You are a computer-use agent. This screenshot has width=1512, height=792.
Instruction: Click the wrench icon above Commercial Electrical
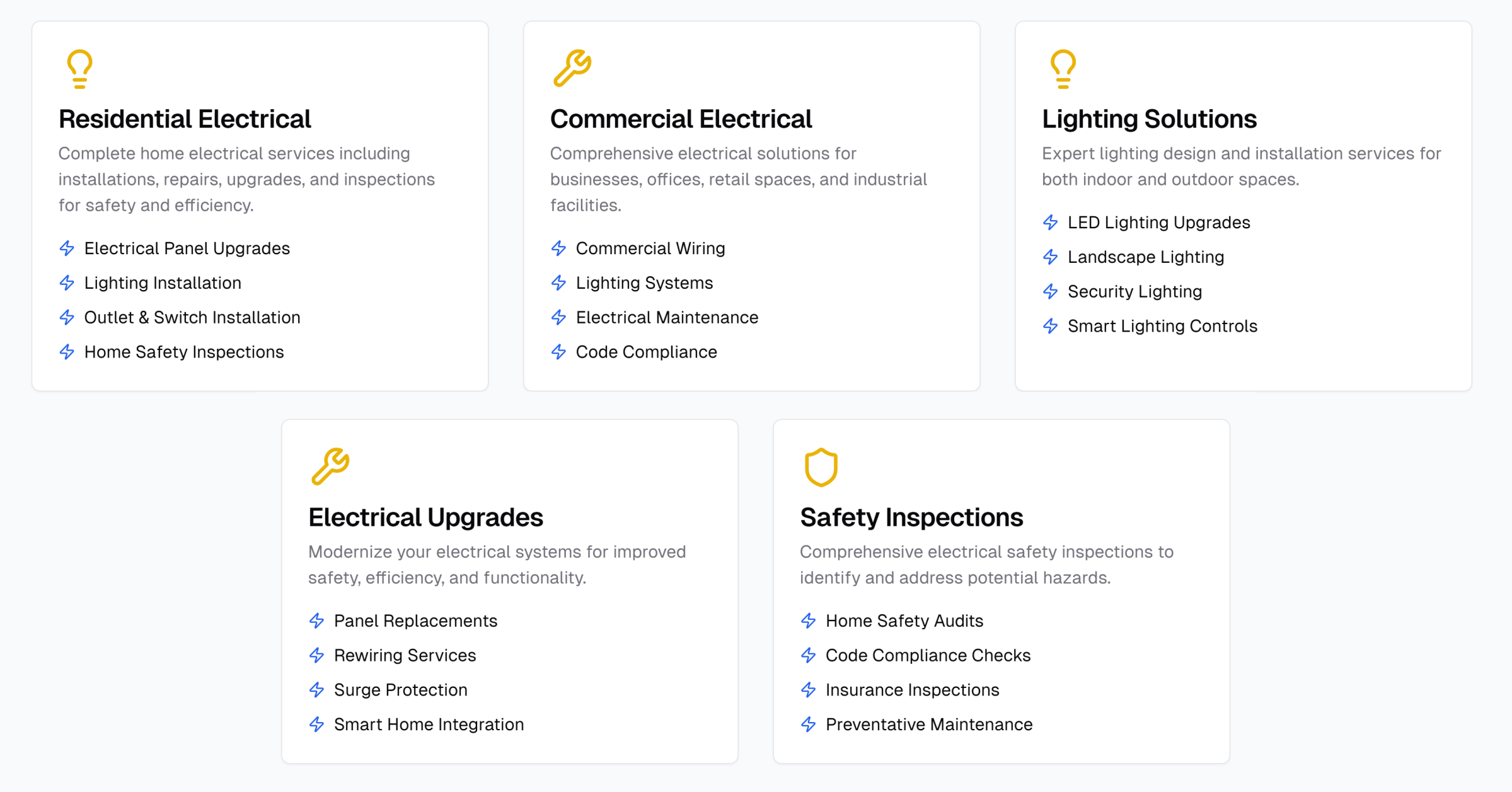tap(572, 67)
